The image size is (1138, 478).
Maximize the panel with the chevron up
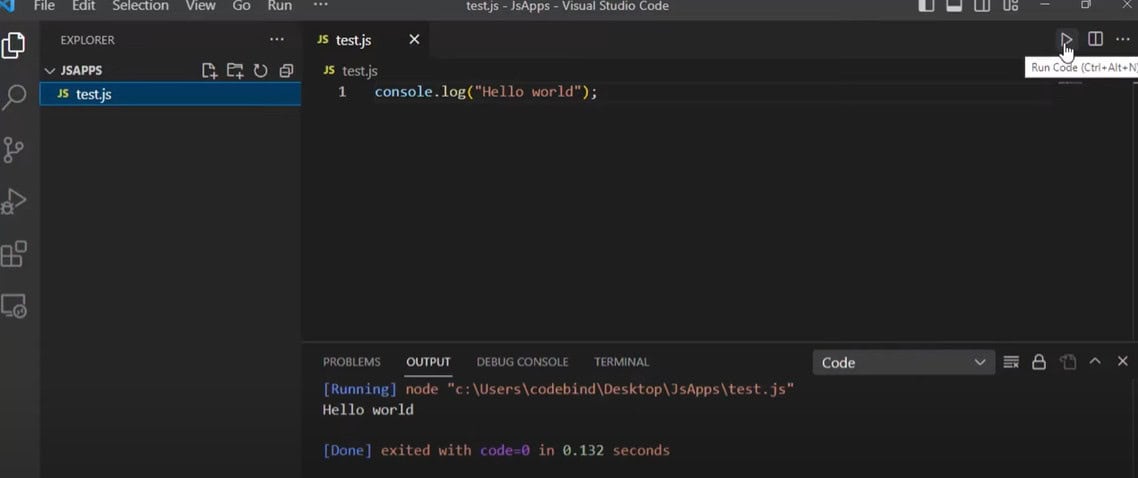click(1095, 362)
